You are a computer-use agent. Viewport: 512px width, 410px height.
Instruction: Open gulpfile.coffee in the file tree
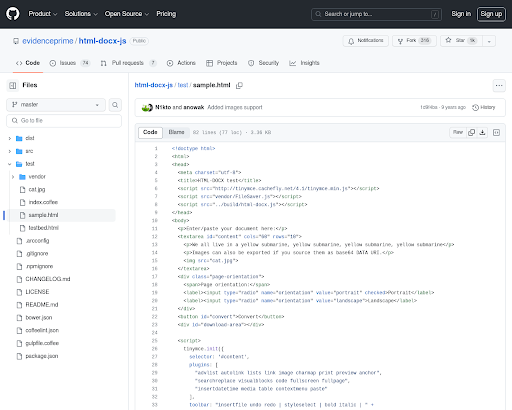[42, 343]
